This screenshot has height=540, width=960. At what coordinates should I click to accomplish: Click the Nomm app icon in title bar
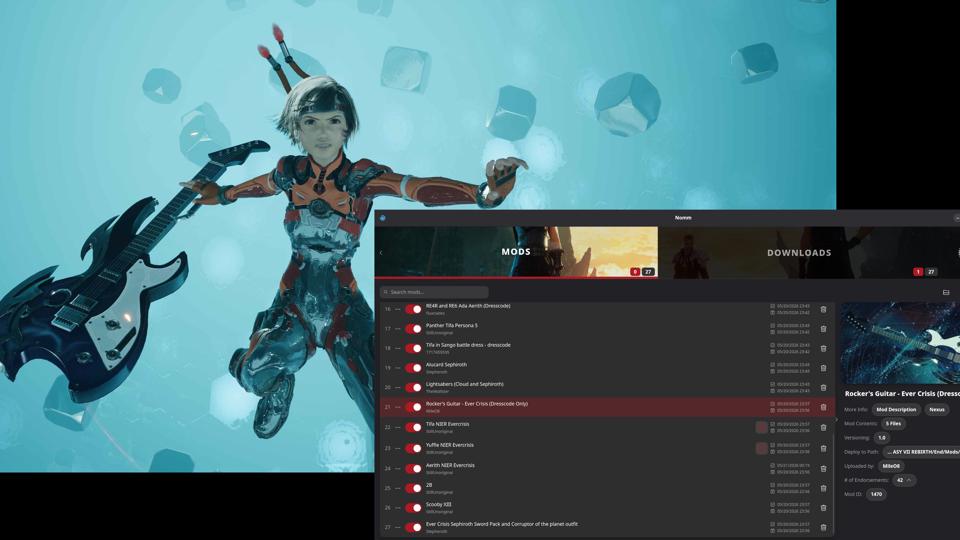383,218
